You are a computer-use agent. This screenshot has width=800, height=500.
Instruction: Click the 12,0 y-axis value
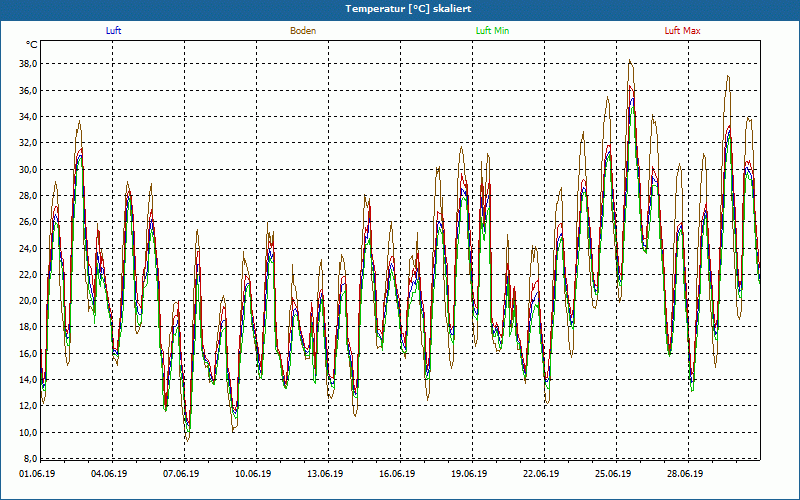tap(28, 406)
